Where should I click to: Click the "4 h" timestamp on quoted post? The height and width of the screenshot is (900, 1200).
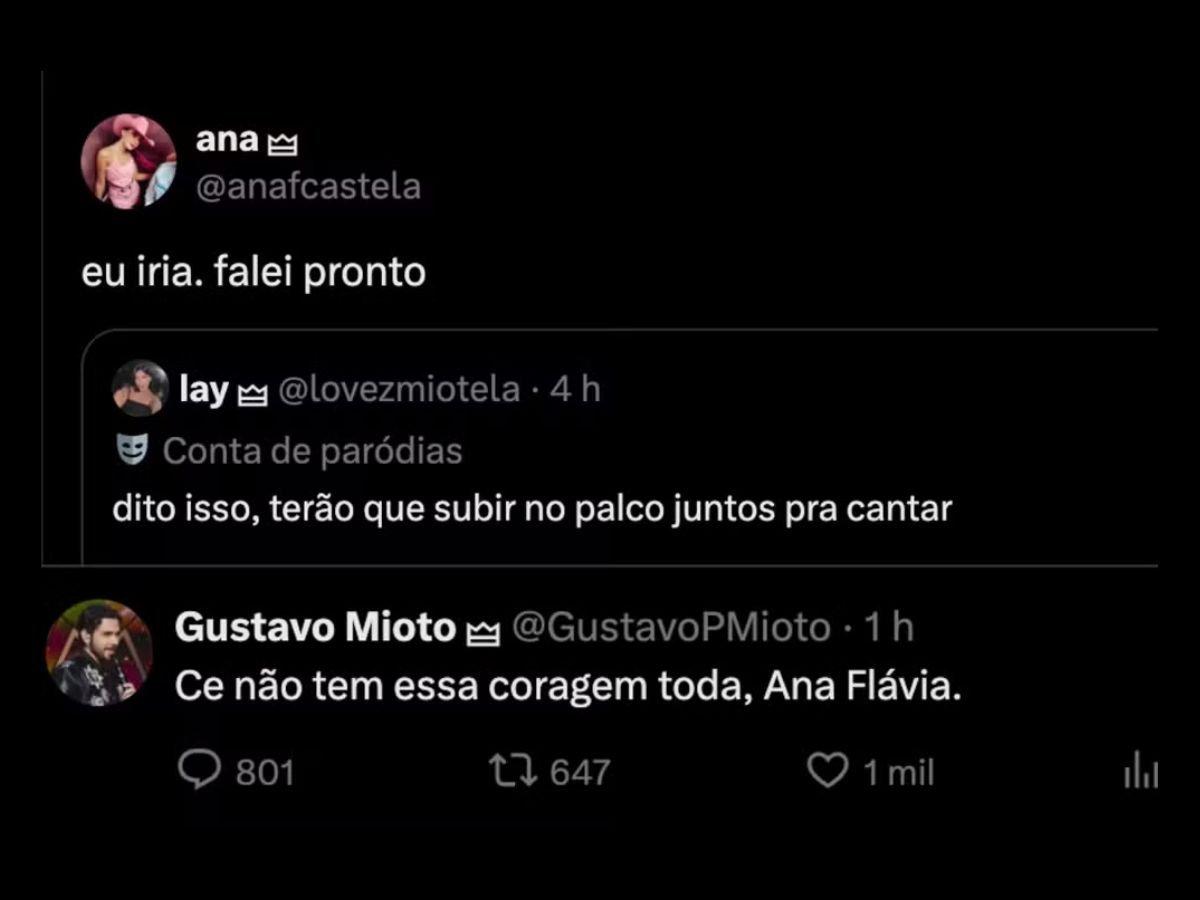(576, 390)
